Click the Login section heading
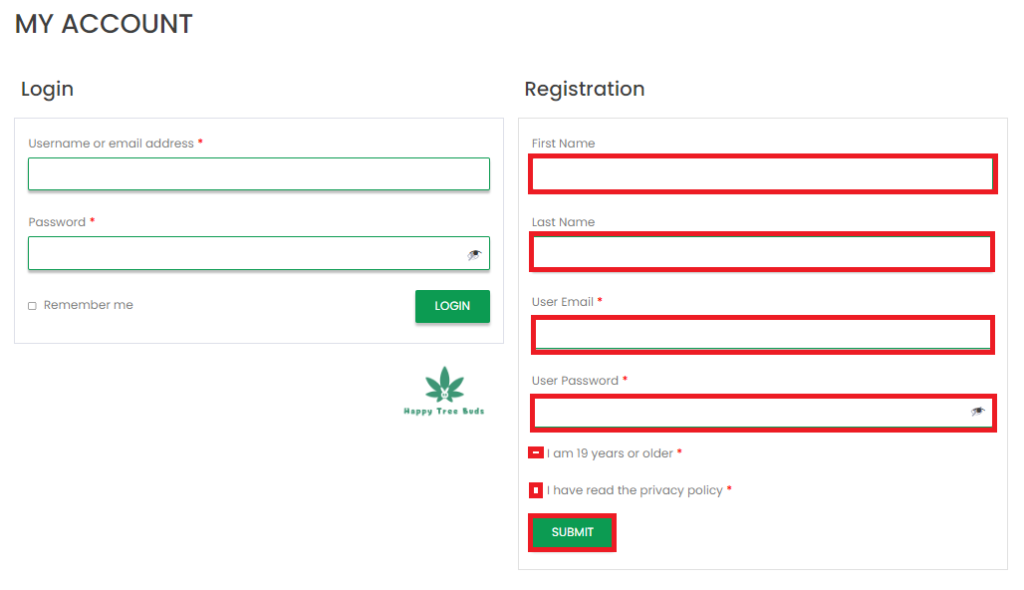1024x590 pixels. (47, 89)
